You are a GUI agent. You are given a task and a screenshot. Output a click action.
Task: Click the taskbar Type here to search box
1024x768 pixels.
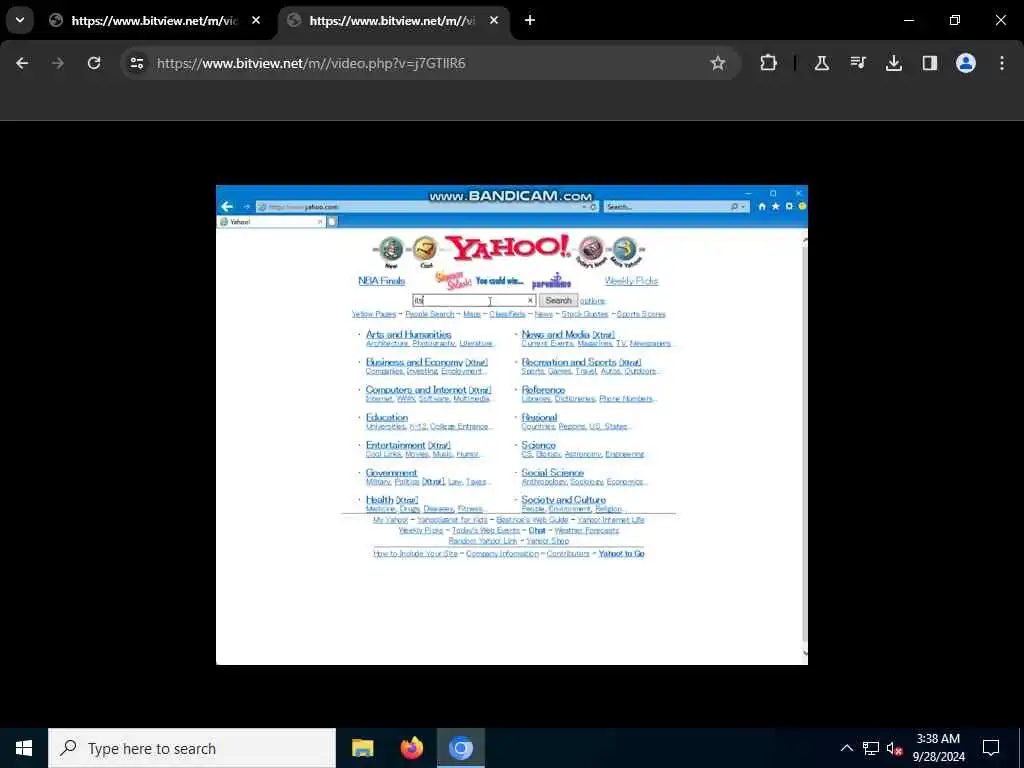(192, 748)
